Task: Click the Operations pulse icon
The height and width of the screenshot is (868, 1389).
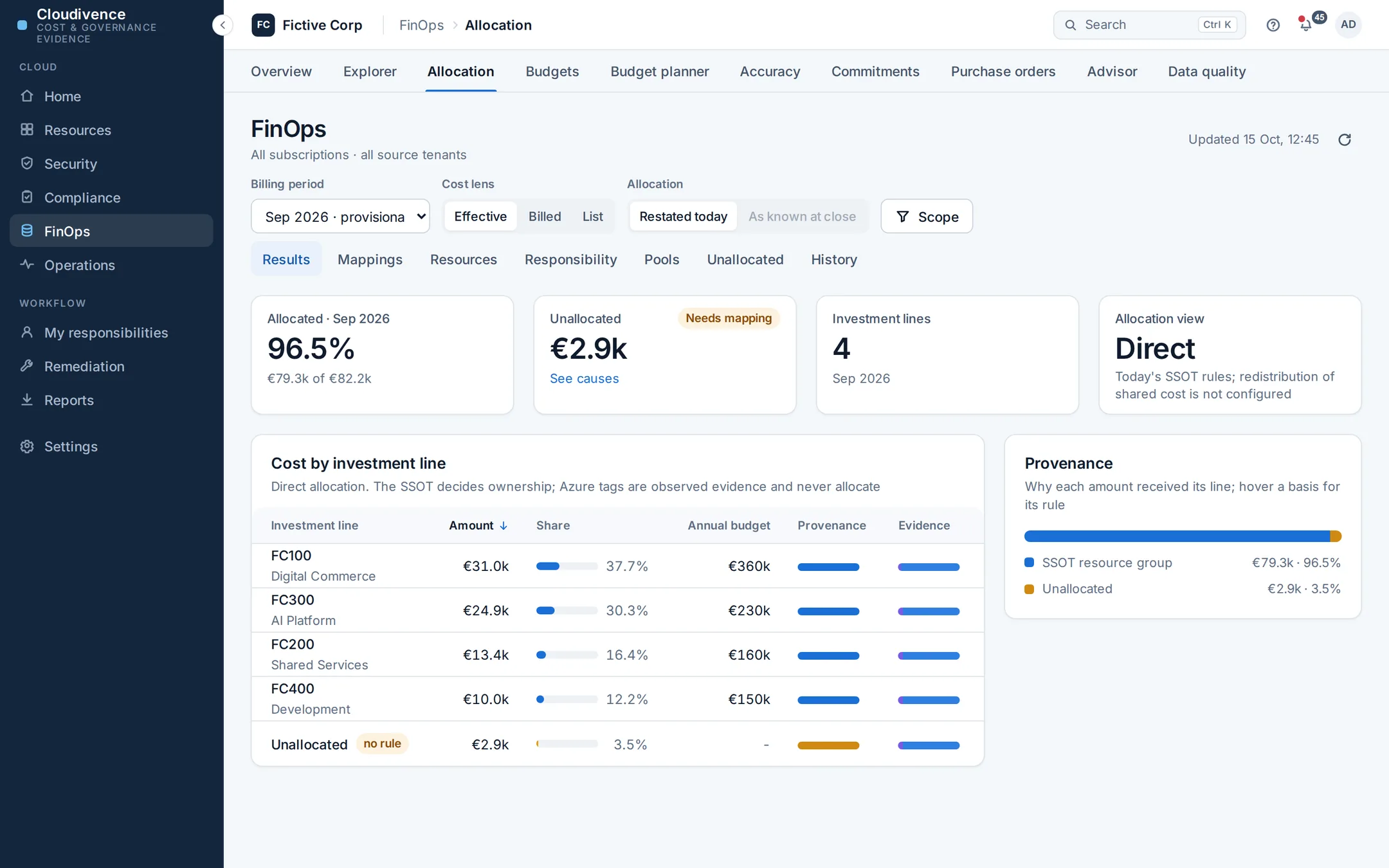Action: (x=27, y=264)
